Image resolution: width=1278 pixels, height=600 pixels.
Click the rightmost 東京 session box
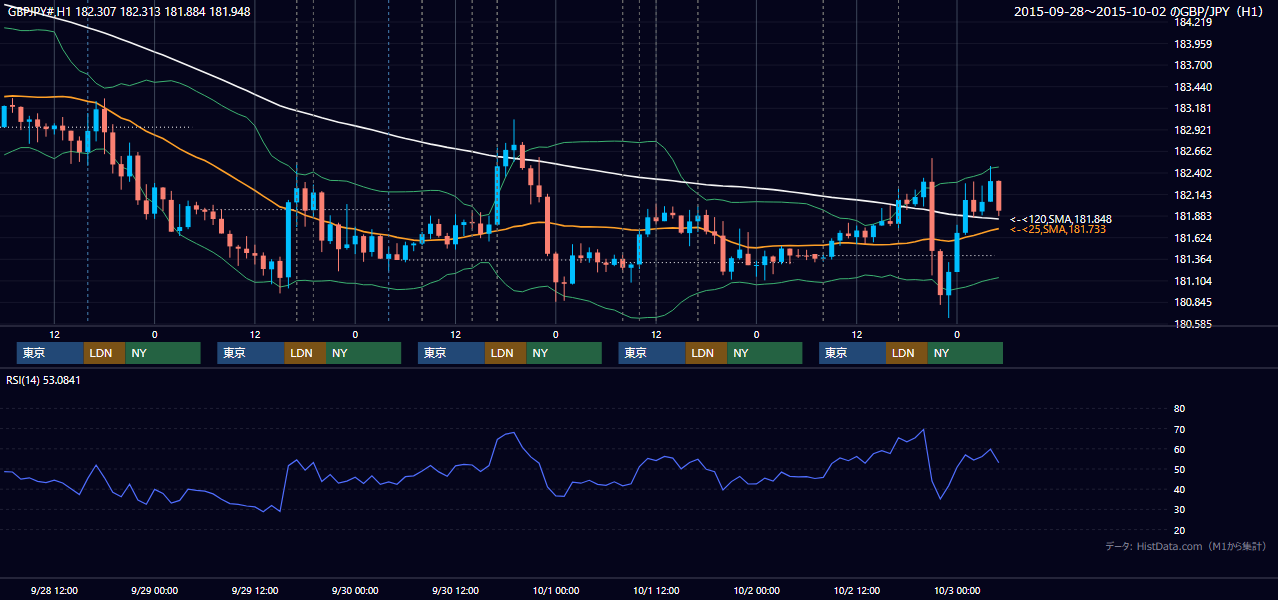tap(852, 353)
